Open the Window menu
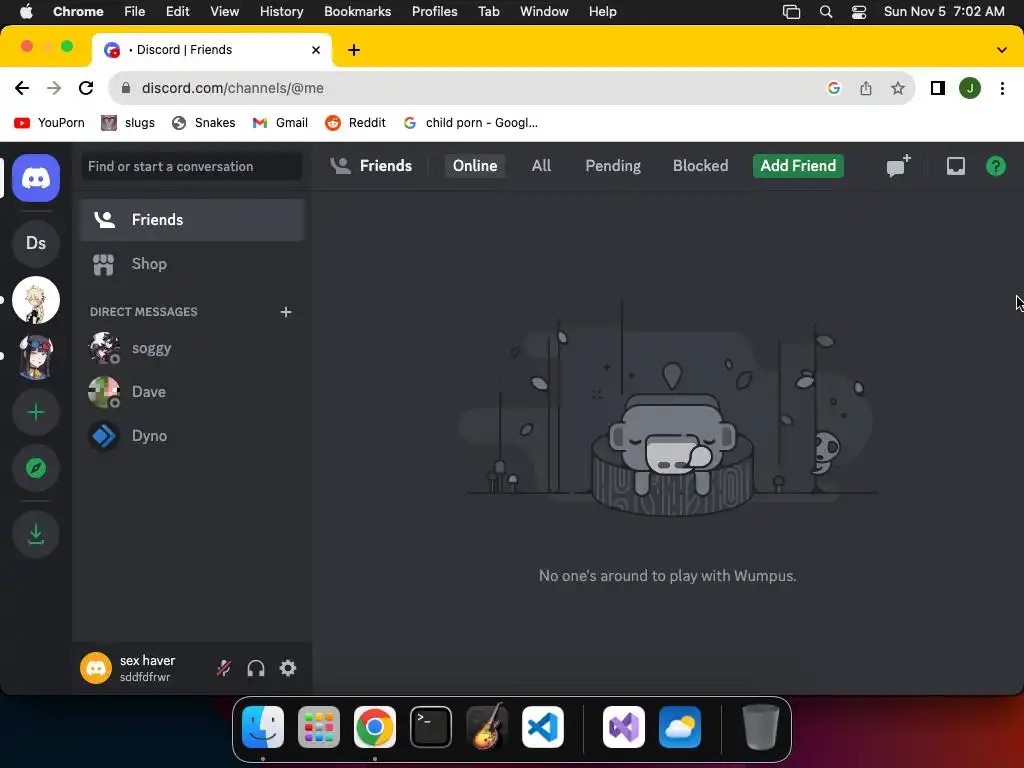The height and width of the screenshot is (768, 1024). (544, 12)
